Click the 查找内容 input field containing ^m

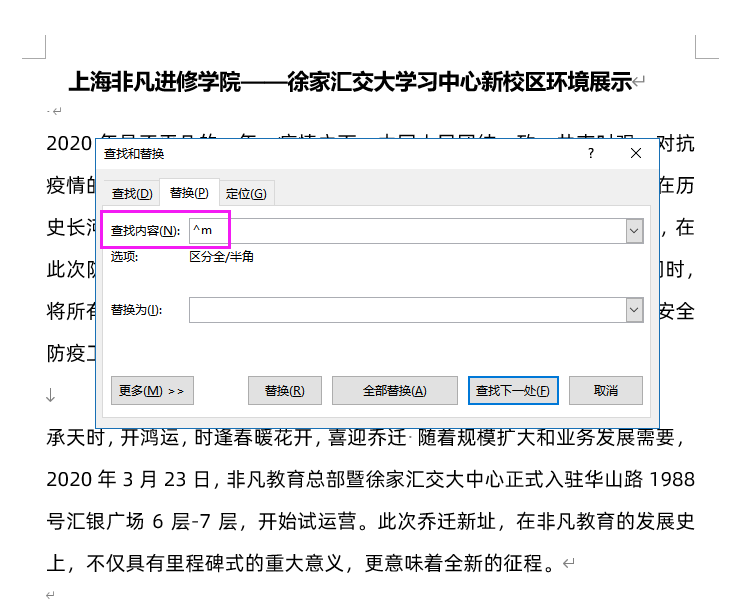point(408,231)
